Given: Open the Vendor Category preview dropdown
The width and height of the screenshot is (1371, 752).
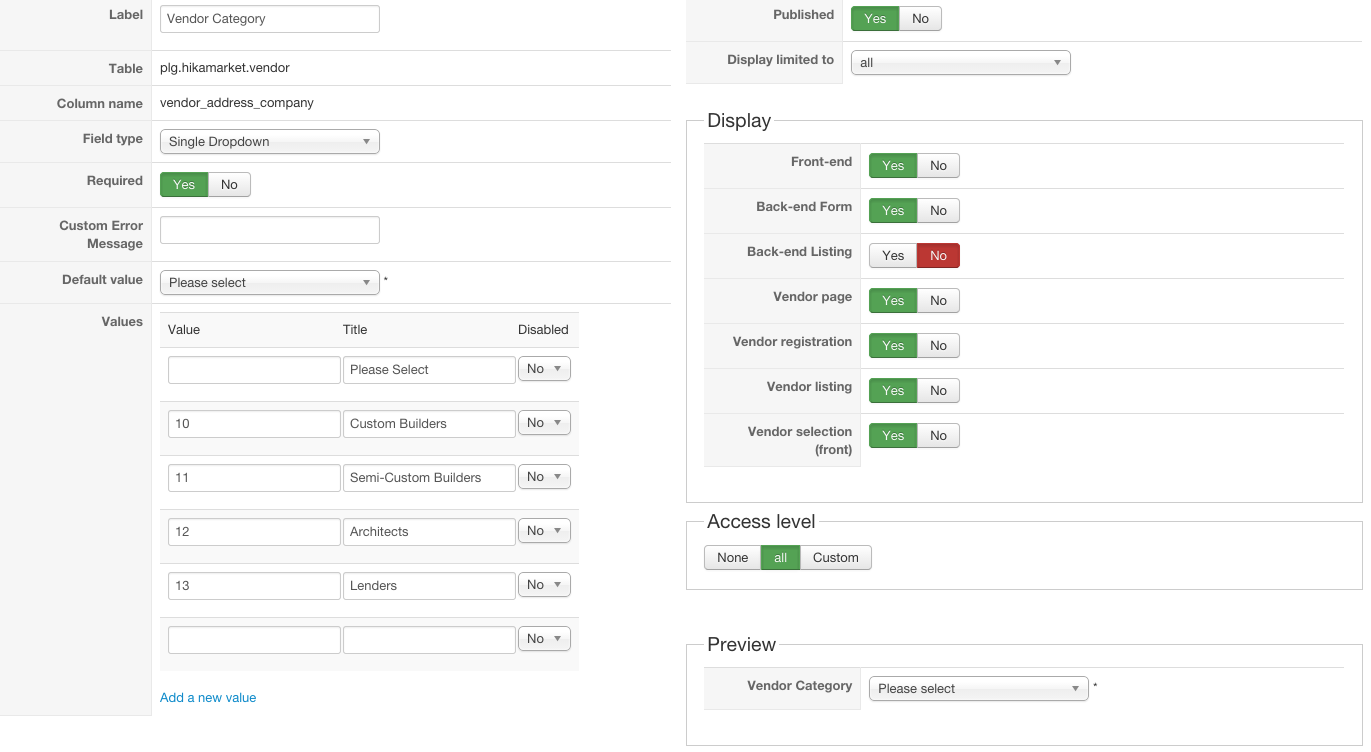Looking at the screenshot, I should [978, 689].
